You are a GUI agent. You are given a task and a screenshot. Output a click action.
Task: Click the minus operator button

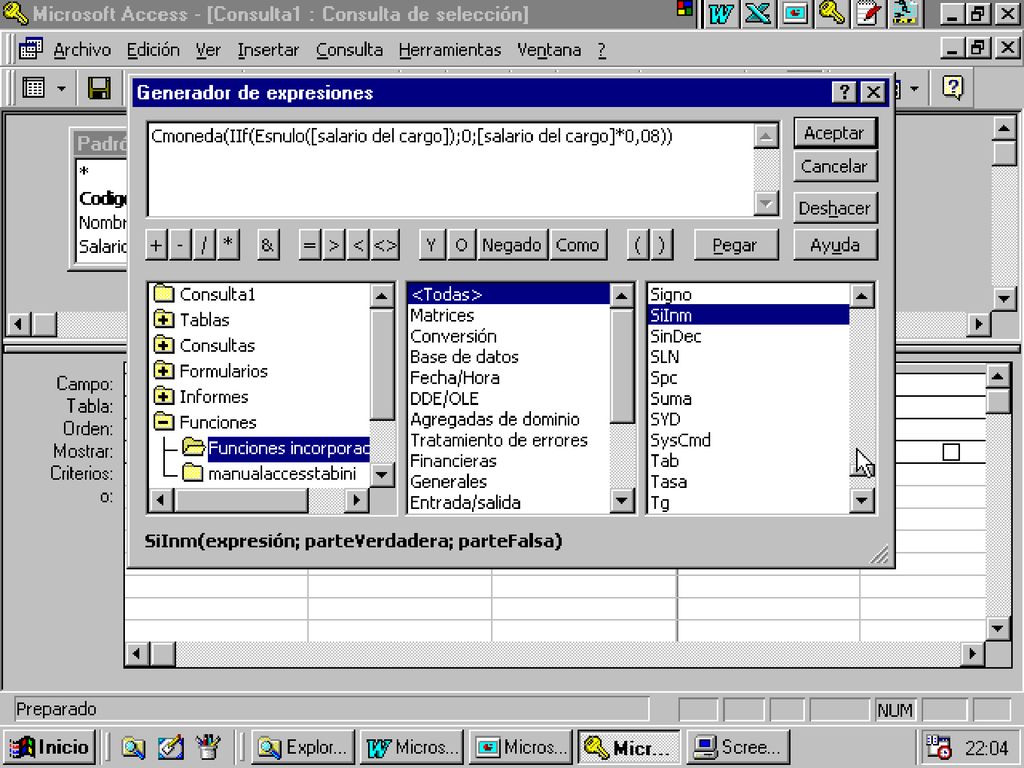click(x=180, y=246)
